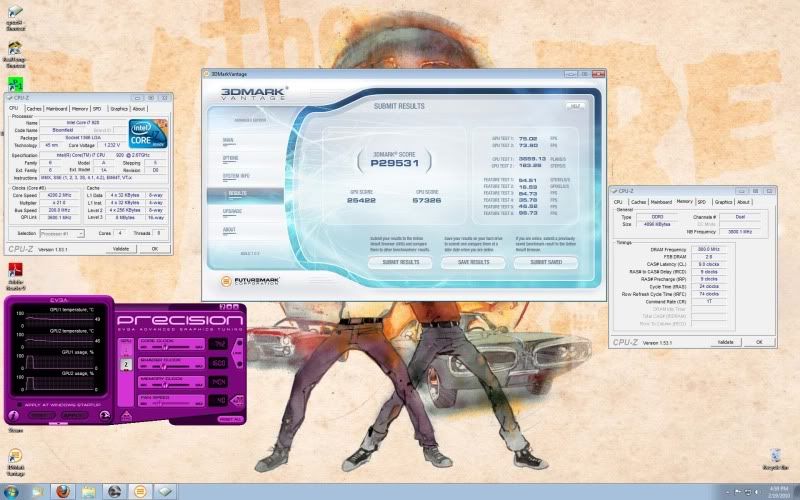Switch to CPU tab in memory timings CPU-Z window
800x500 pixels.
[x=618, y=202]
